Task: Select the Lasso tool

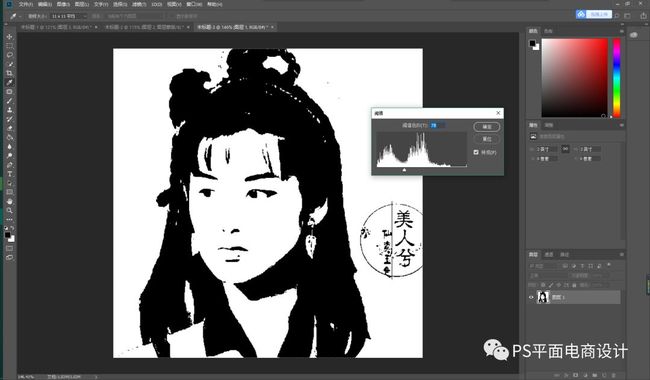Action: coord(9,55)
